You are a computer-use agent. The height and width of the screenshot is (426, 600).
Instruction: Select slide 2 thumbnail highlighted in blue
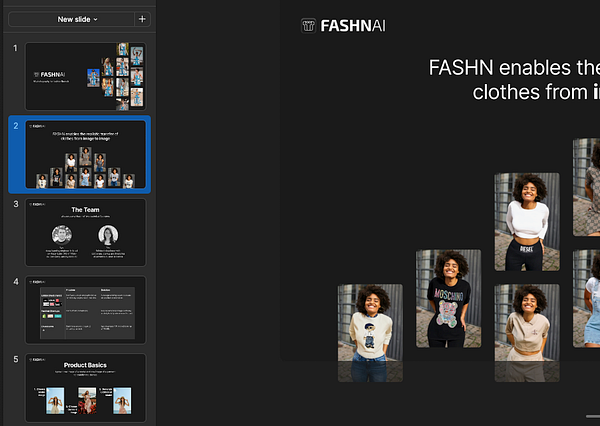coord(86,154)
